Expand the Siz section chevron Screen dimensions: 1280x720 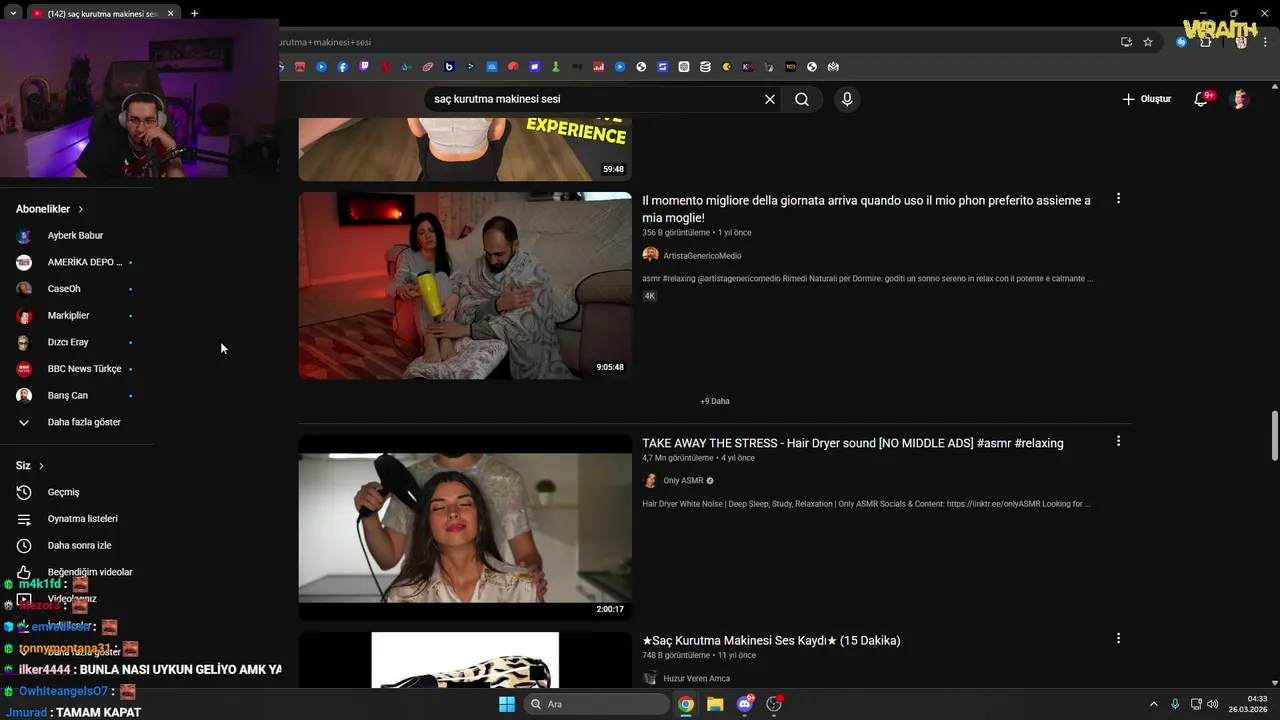[41, 466]
